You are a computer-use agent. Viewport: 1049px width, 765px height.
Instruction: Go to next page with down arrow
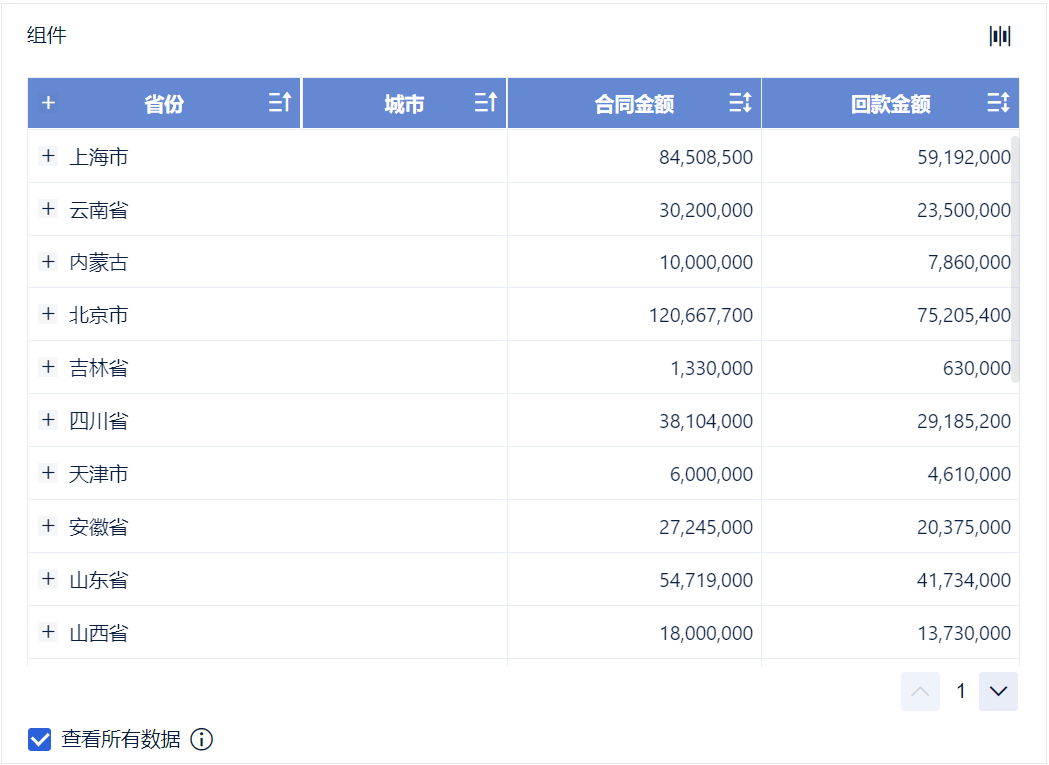(998, 691)
